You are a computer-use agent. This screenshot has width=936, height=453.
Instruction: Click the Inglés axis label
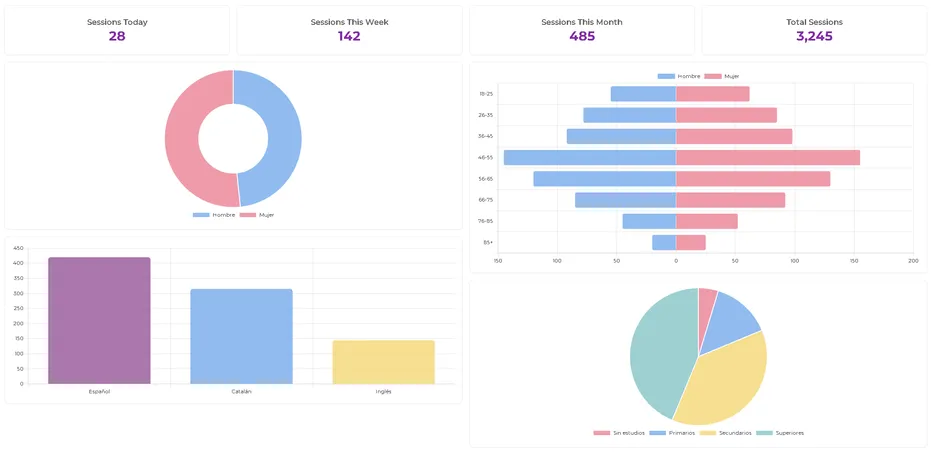tap(383, 392)
